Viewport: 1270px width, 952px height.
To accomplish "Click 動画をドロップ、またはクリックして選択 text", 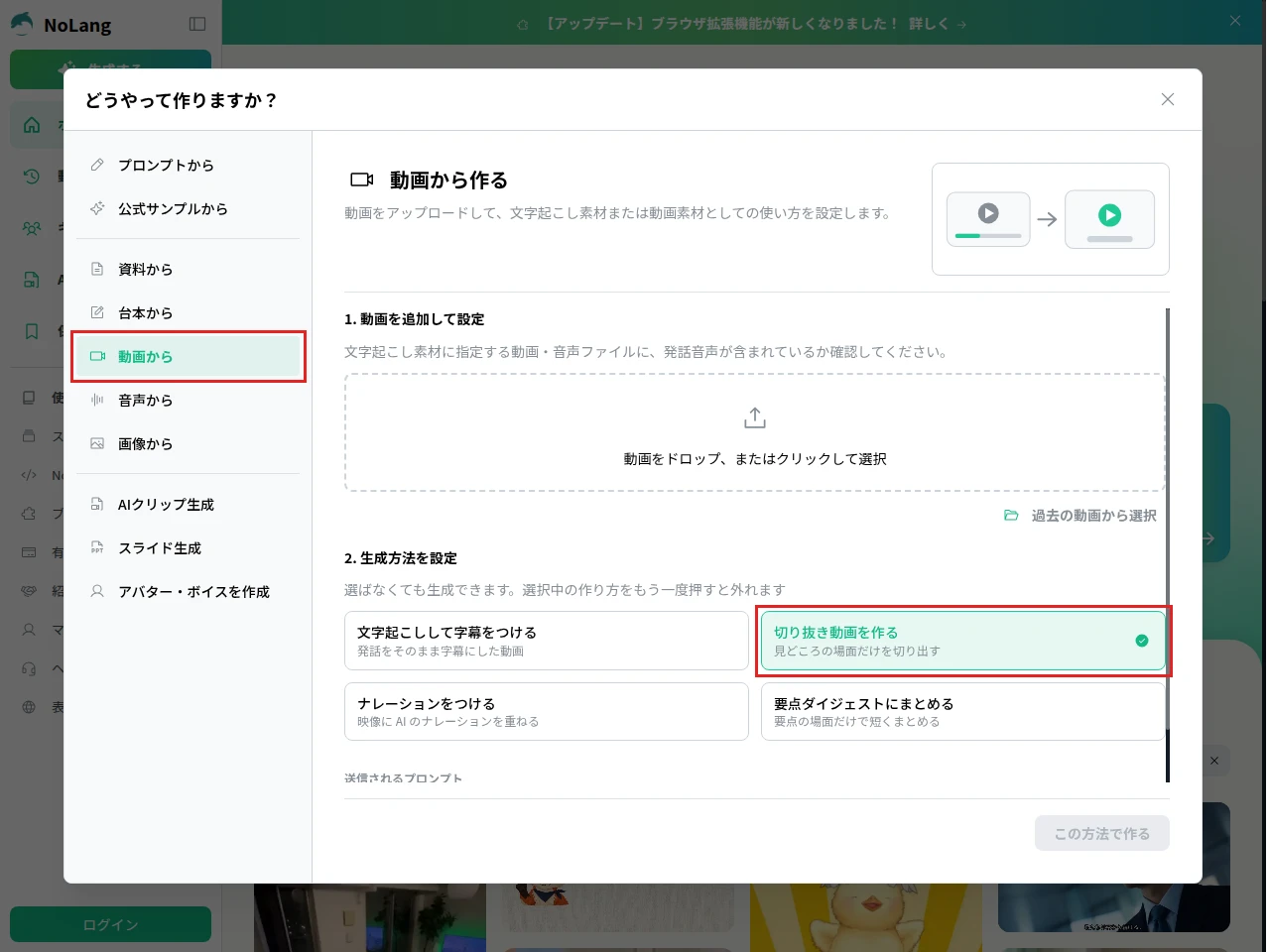I will (755, 459).
